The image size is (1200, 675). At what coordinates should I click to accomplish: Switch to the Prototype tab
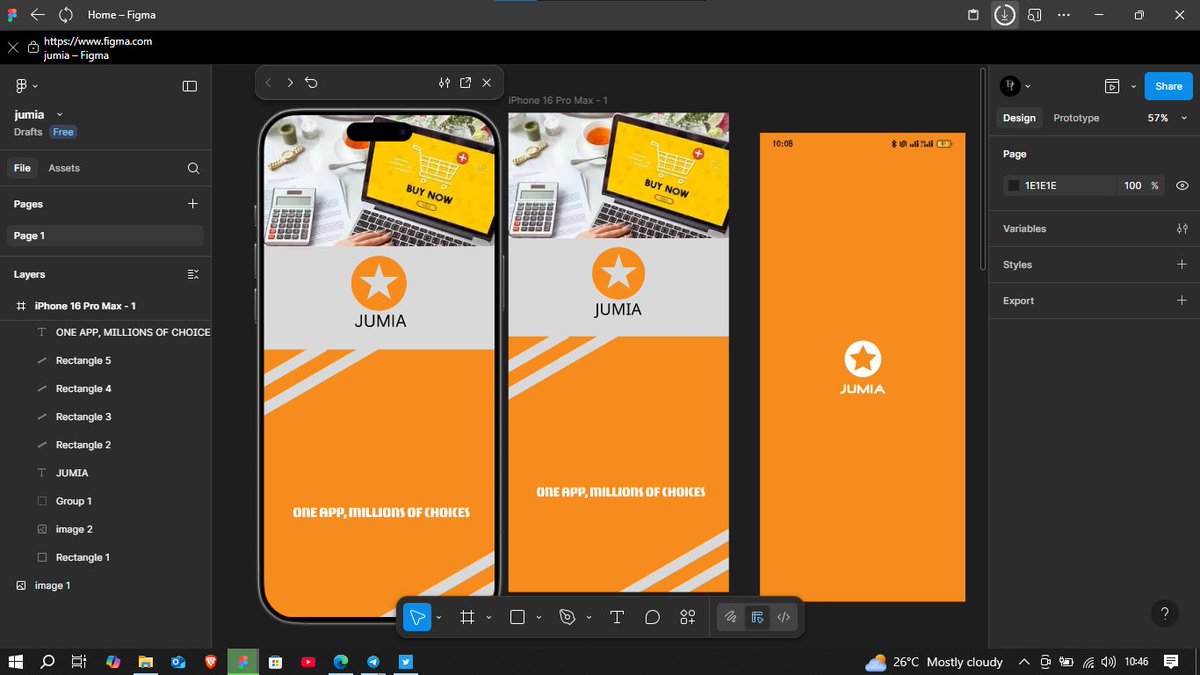[x=1076, y=118]
